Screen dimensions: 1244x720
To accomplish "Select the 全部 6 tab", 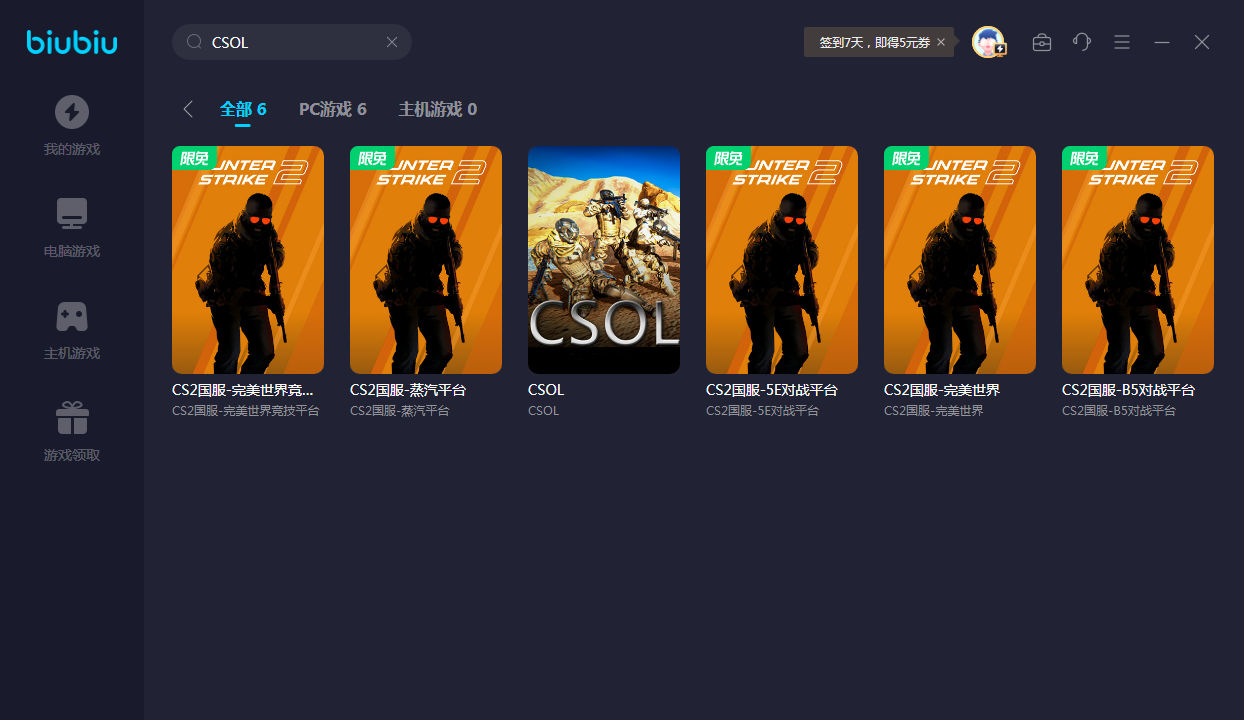I will 243,109.
